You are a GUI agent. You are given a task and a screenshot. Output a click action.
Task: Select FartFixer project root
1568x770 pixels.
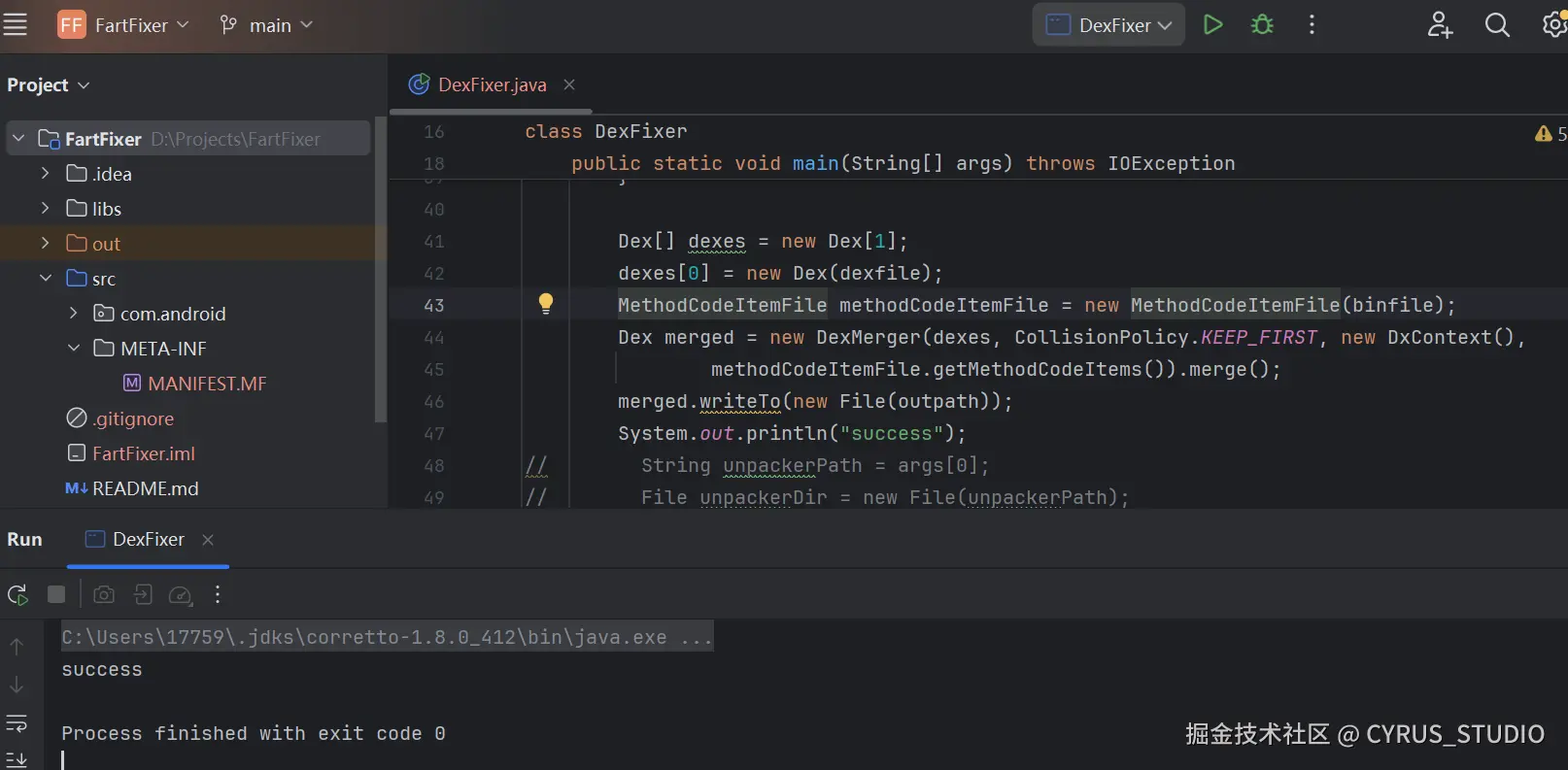(x=188, y=139)
